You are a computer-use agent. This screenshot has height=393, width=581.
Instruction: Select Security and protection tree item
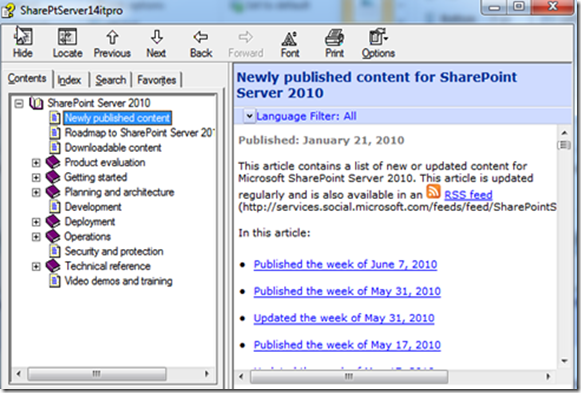114,251
